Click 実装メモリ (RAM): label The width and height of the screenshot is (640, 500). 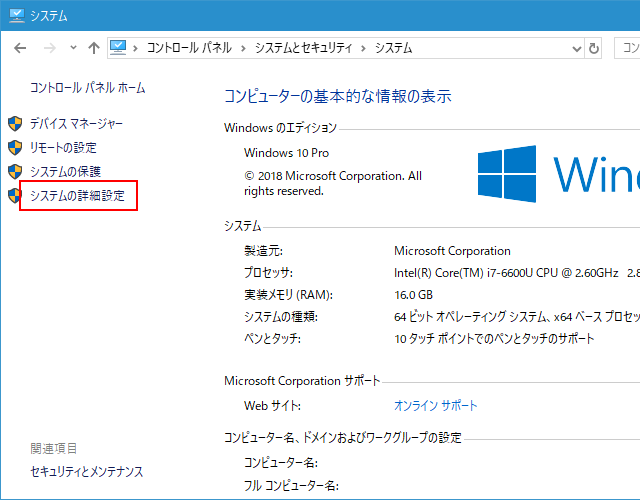click(x=289, y=295)
